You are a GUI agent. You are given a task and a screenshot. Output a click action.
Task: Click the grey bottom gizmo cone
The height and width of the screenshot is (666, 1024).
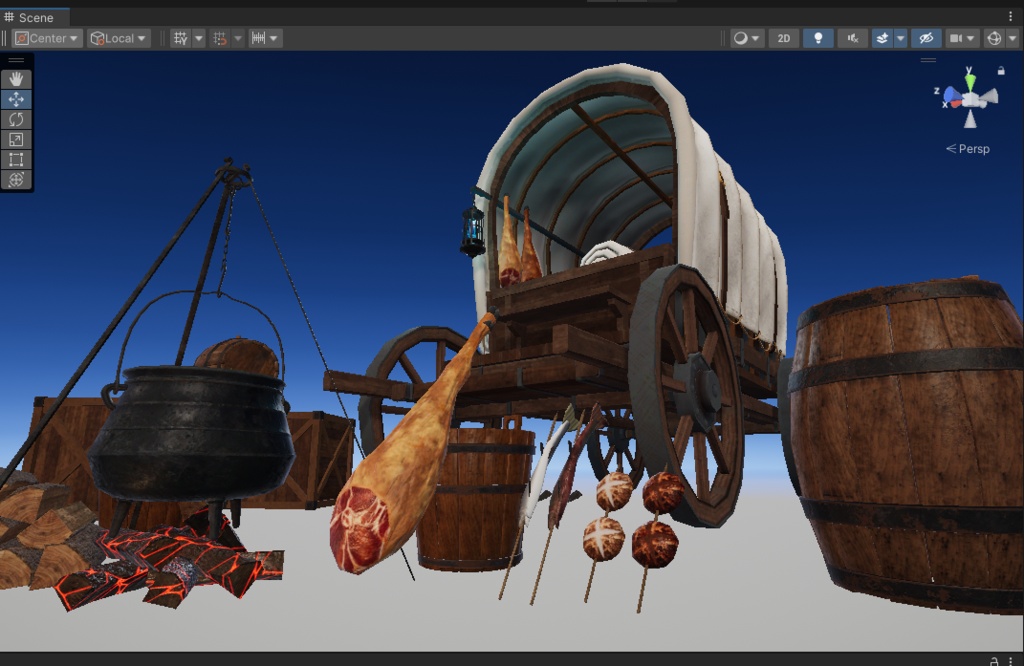(970, 119)
